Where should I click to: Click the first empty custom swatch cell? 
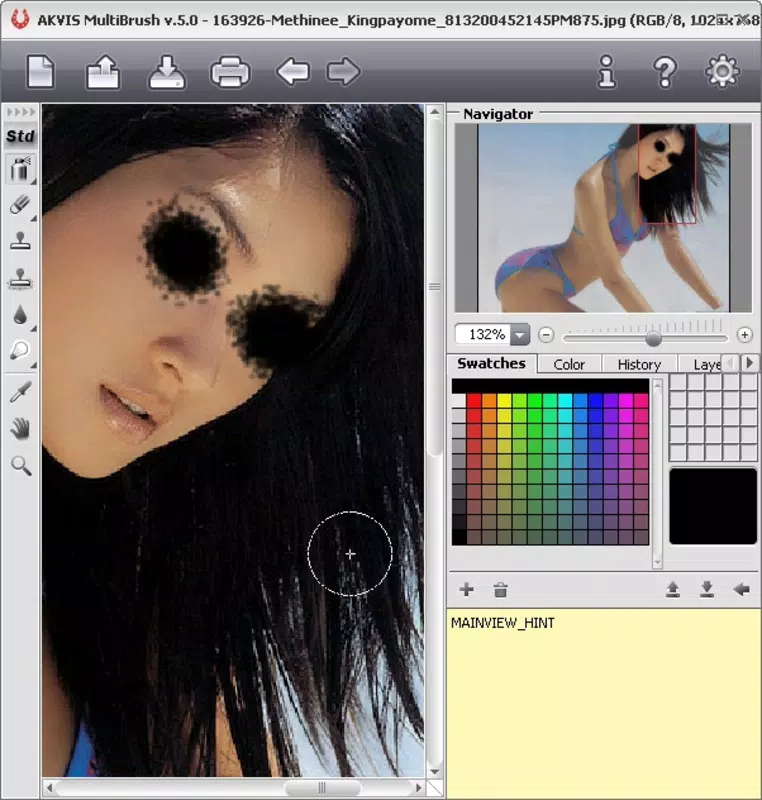(678, 382)
